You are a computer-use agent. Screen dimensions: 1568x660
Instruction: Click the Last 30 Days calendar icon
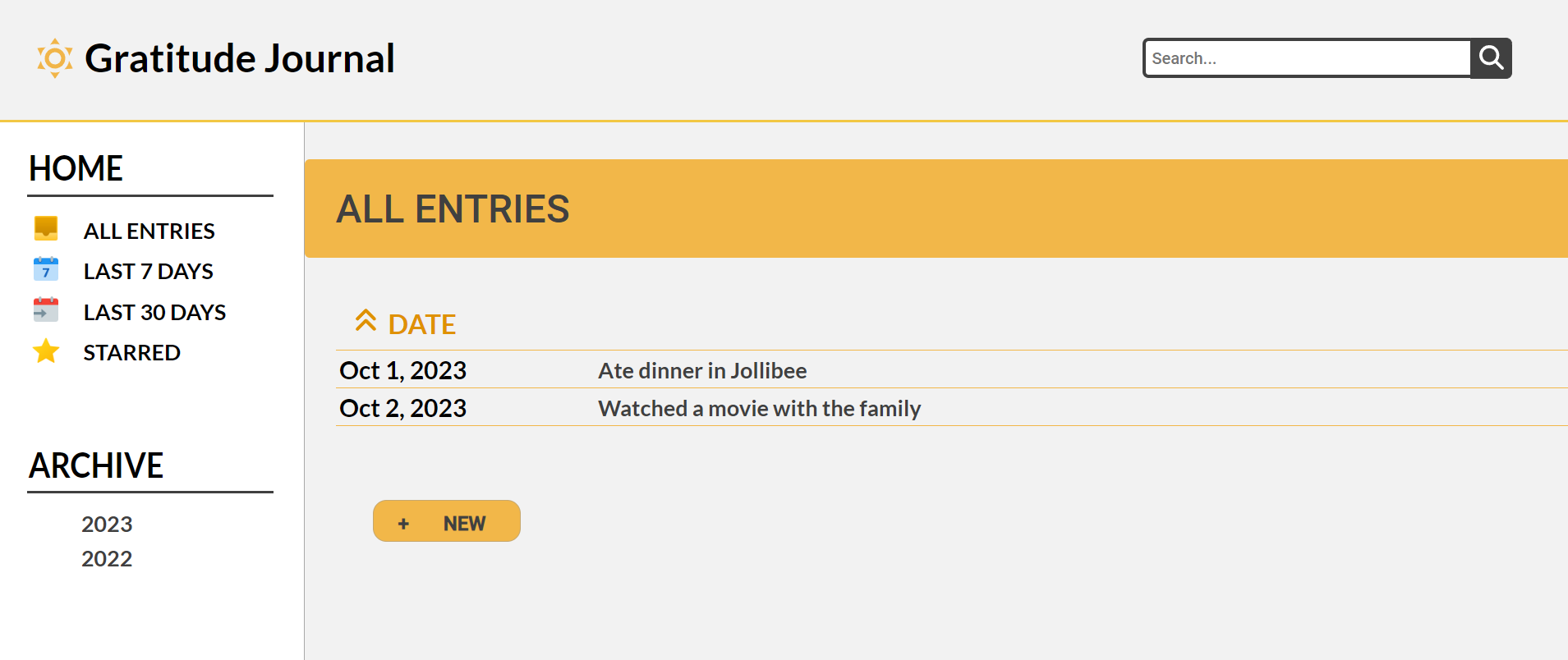tap(46, 309)
